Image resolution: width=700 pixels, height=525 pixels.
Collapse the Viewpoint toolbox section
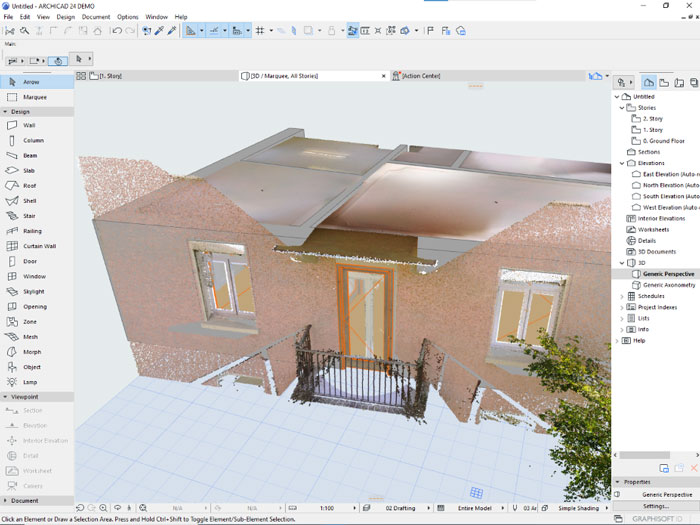click(x=5, y=397)
